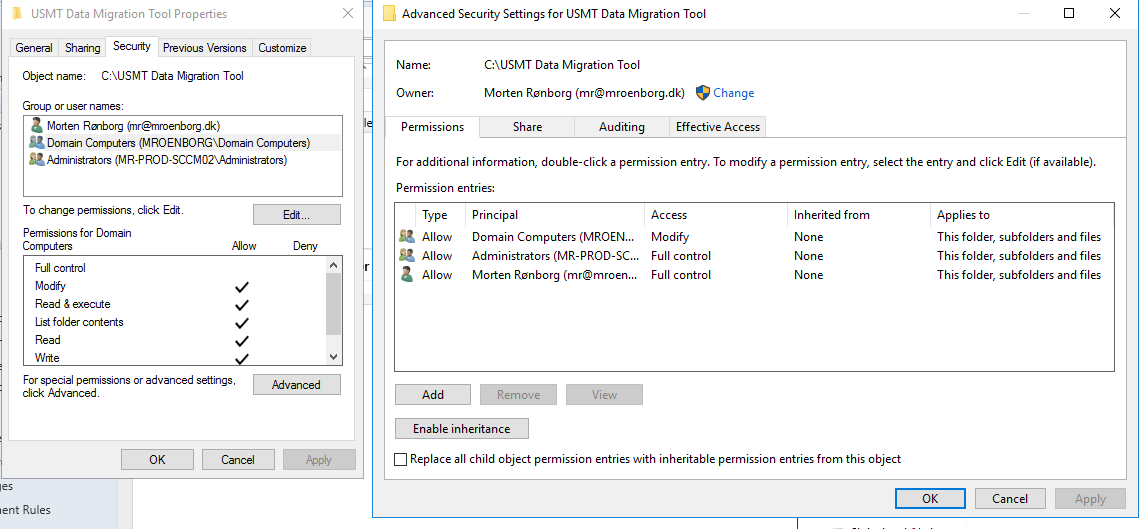The width and height of the screenshot is (1140, 529).
Task: Click the Edit... button
Action: tap(297, 215)
